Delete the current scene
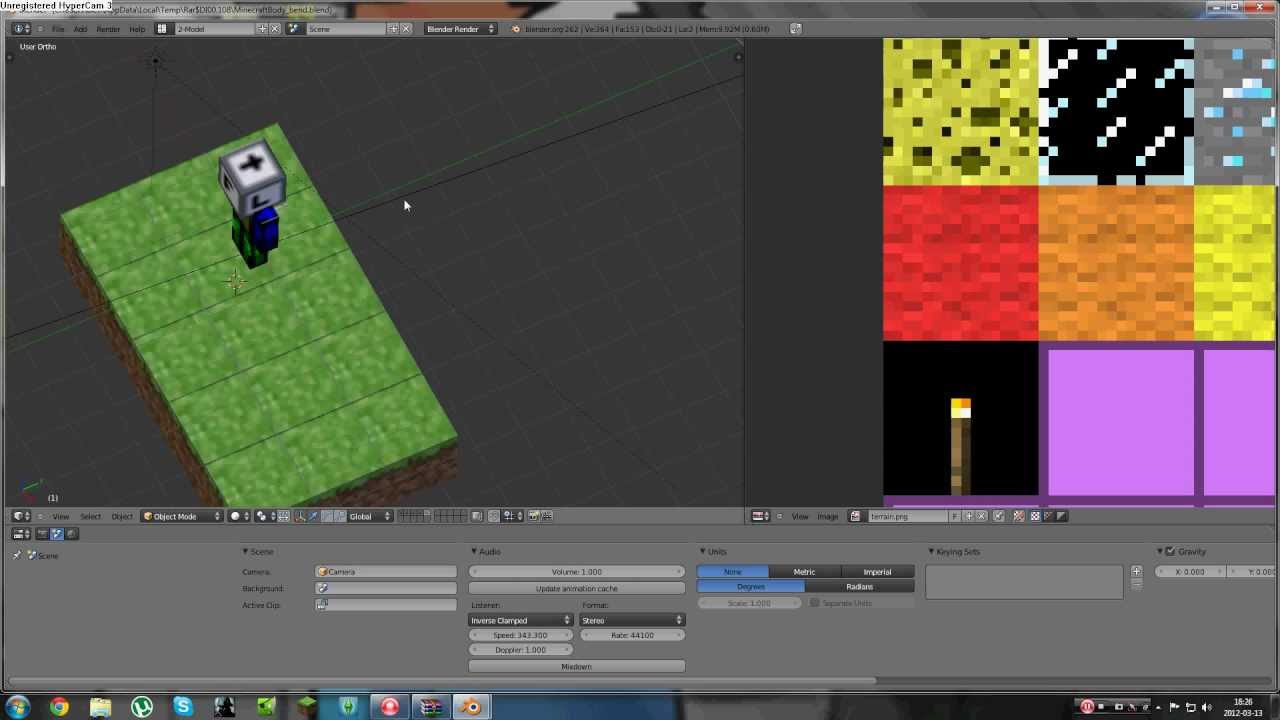This screenshot has height=720, width=1280. pyautogui.click(x=406, y=29)
